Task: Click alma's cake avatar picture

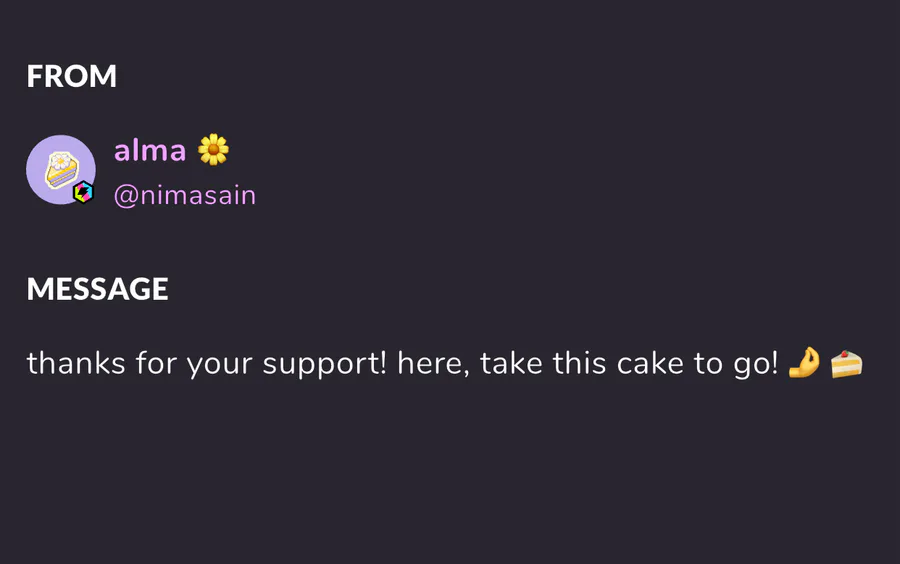Action: pos(61,169)
